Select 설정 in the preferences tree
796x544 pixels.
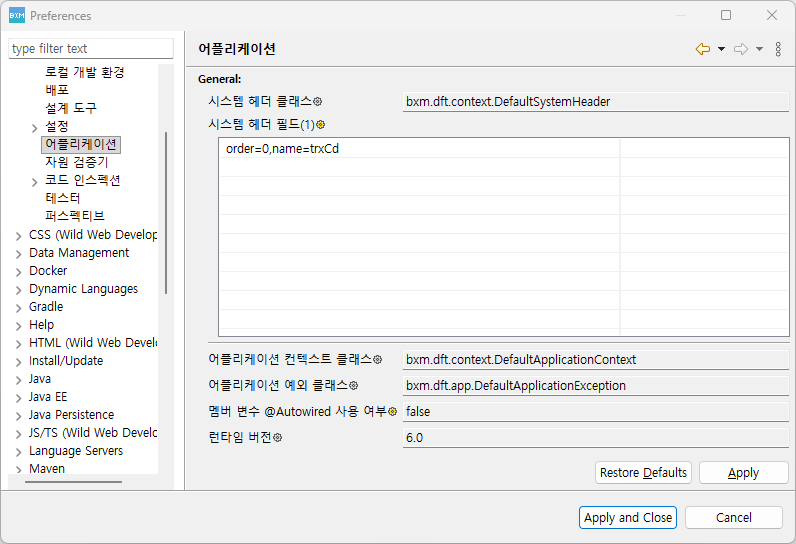click(x=57, y=126)
